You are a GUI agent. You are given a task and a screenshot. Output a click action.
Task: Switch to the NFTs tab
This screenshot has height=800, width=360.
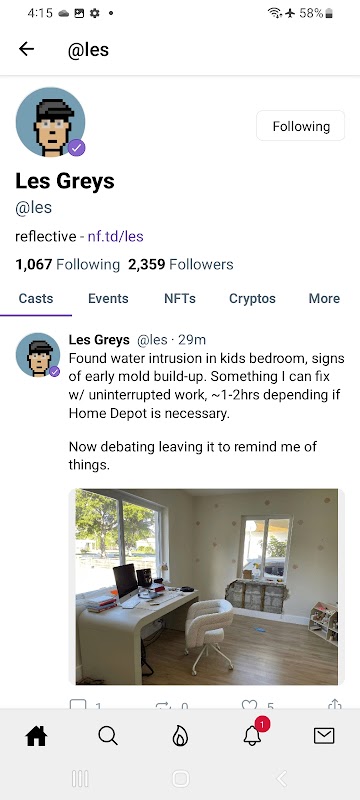click(179, 298)
